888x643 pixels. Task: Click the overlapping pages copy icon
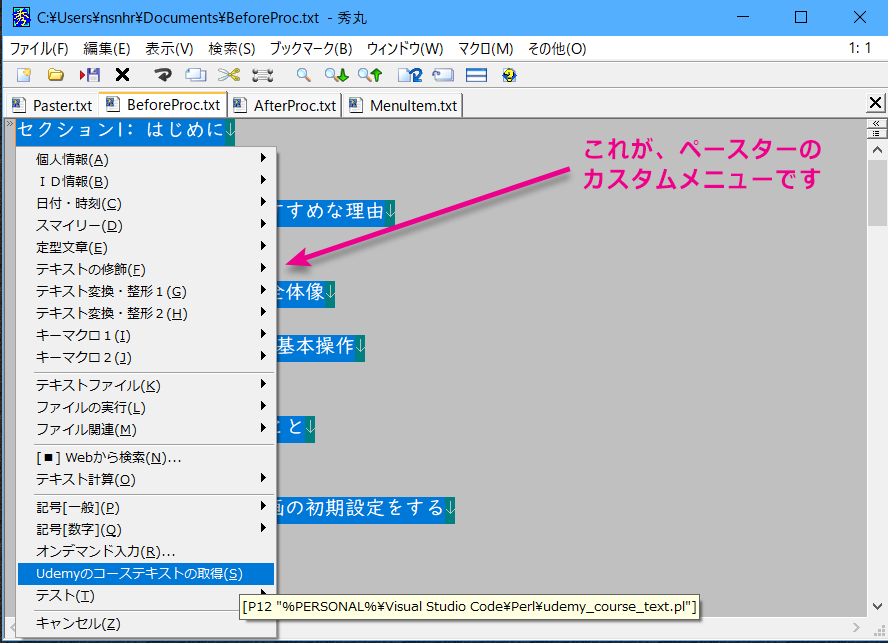pyautogui.click(x=196, y=75)
